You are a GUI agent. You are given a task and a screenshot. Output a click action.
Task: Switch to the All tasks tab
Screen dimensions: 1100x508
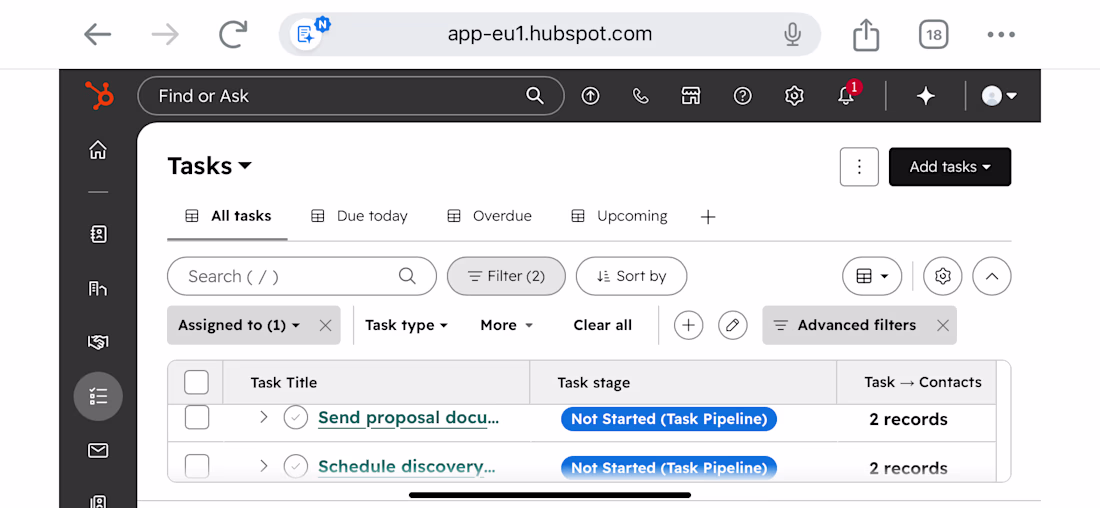[x=227, y=216]
